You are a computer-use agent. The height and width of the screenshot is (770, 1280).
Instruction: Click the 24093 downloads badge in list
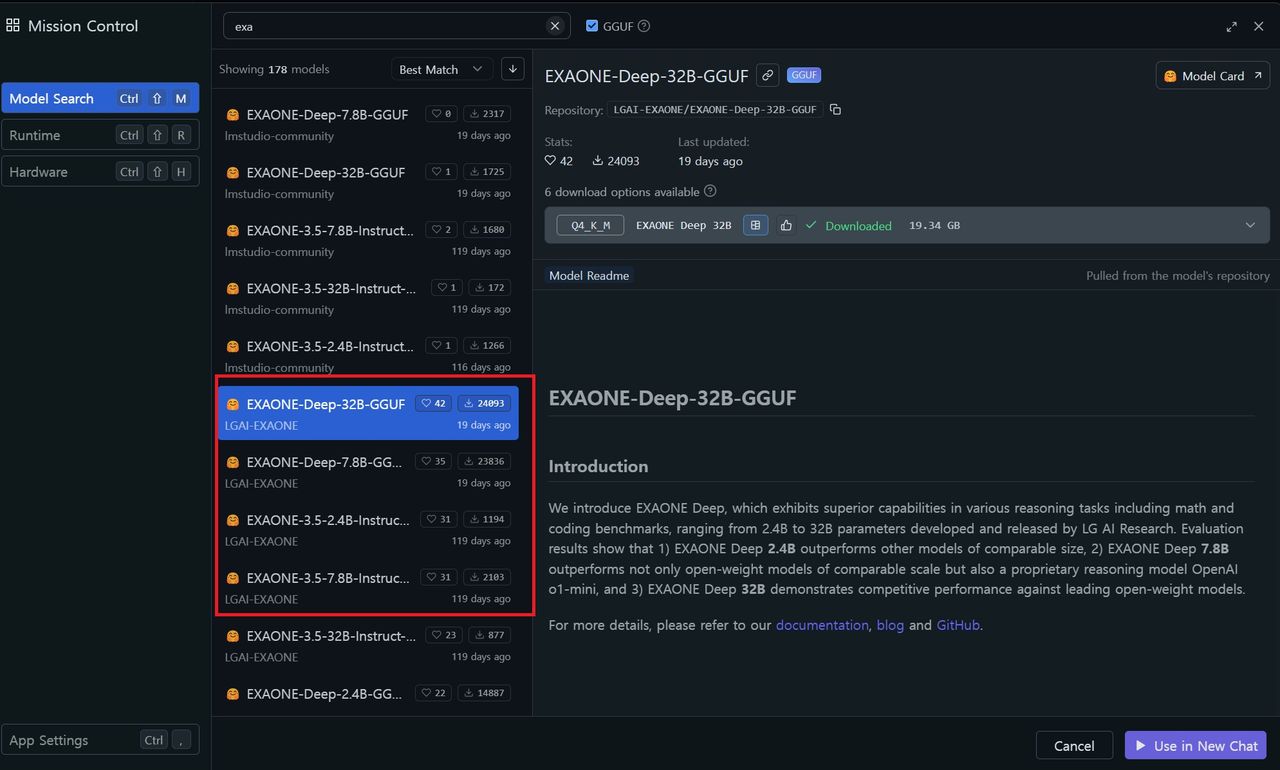pyautogui.click(x=484, y=403)
